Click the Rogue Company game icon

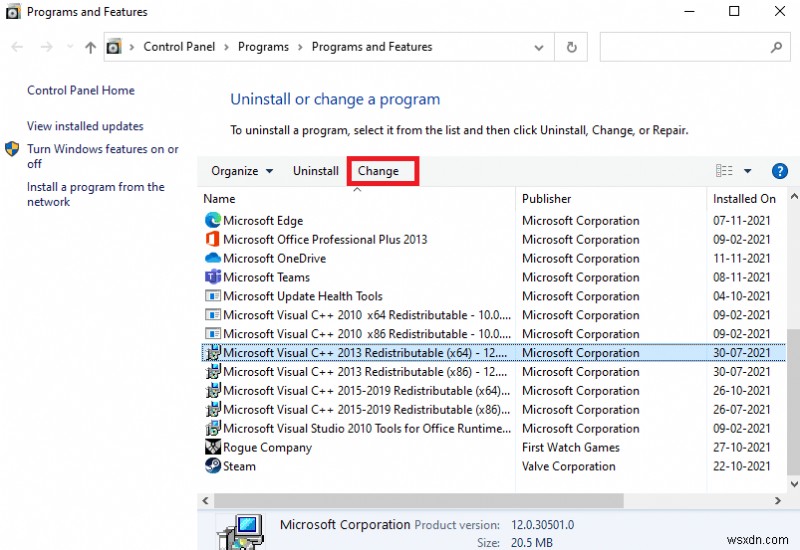(x=213, y=447)
